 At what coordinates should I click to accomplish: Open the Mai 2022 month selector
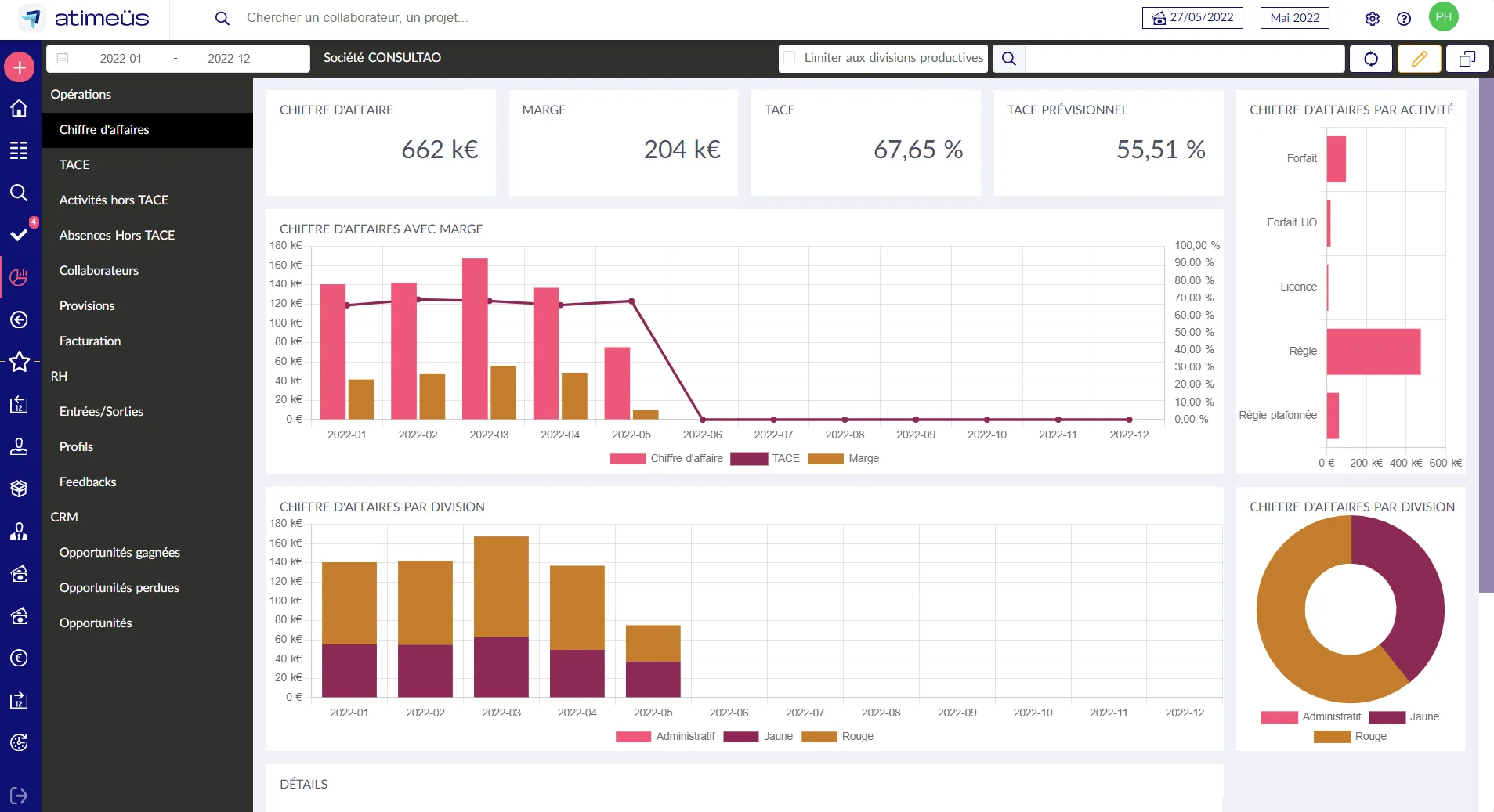(1294, 17)
